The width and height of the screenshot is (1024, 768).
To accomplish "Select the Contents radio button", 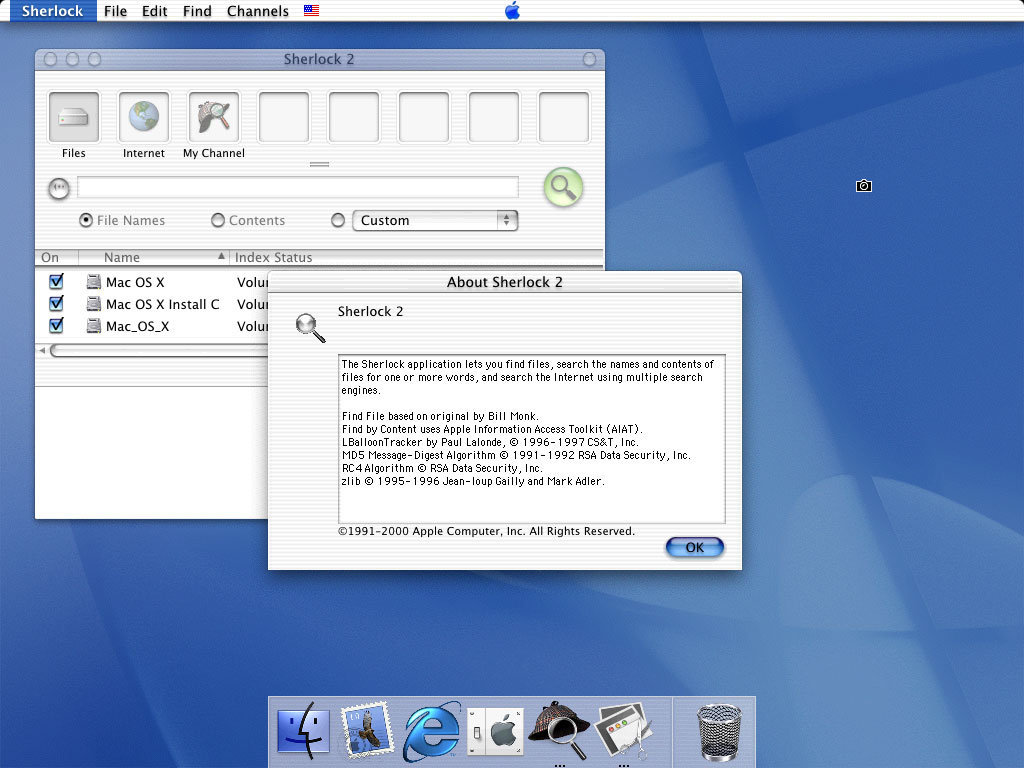I will point(217,220).
